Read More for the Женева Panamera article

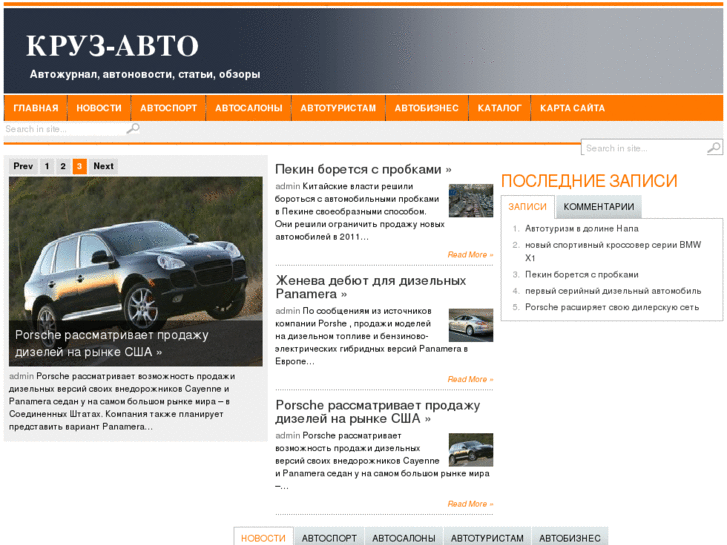point(470,379)
